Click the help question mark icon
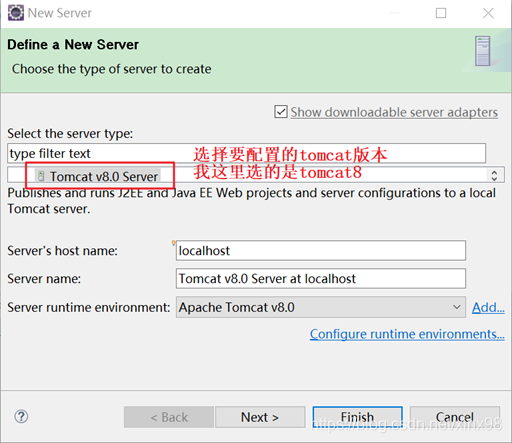 pyautogui.click(x=21, y=416)
